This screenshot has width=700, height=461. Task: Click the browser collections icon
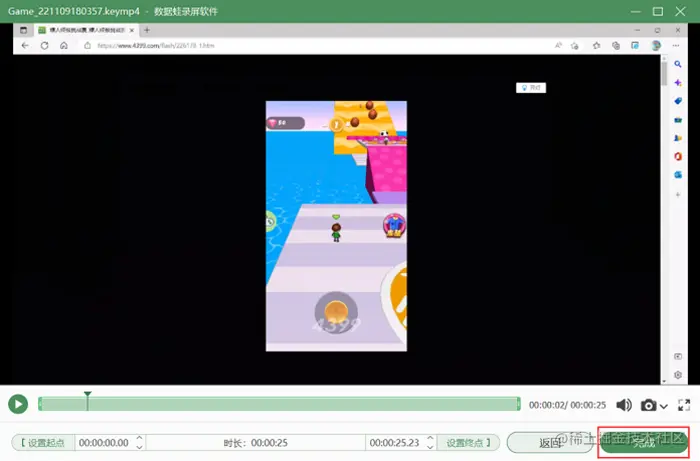click(616, 46)
